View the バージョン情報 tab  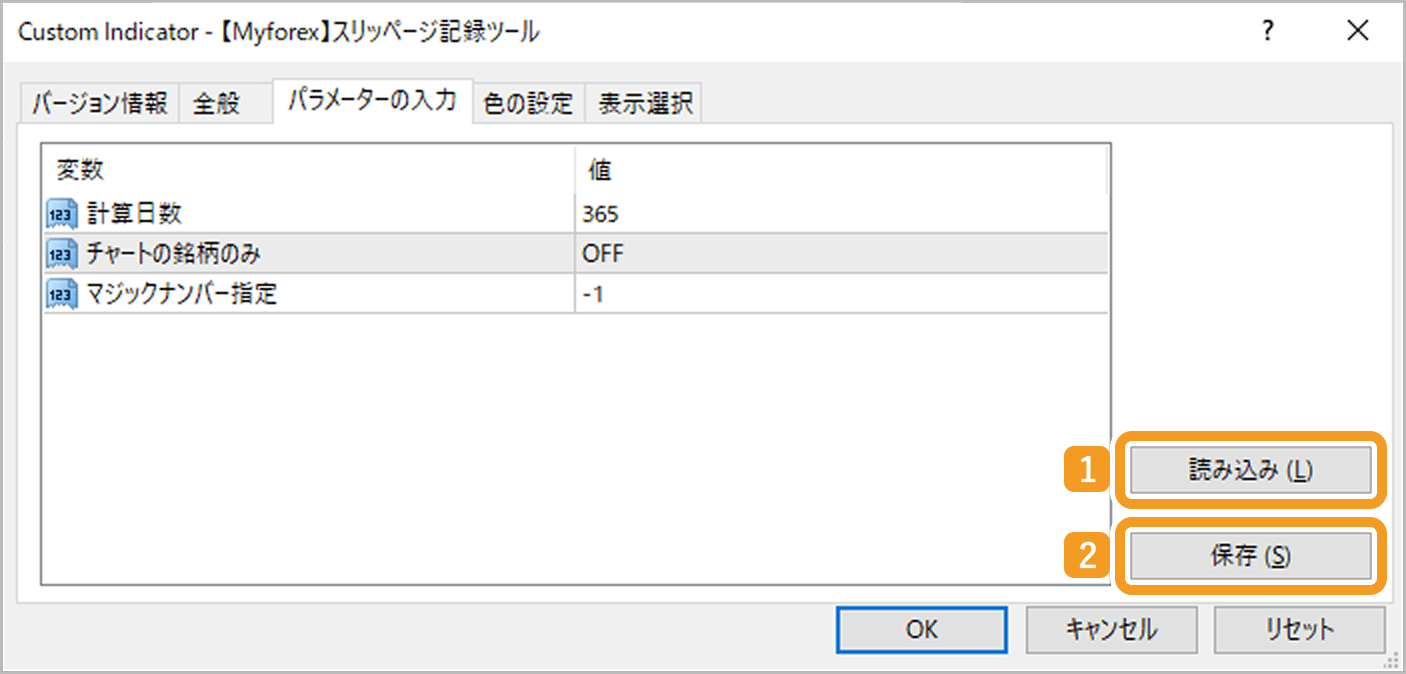point(97,101)
